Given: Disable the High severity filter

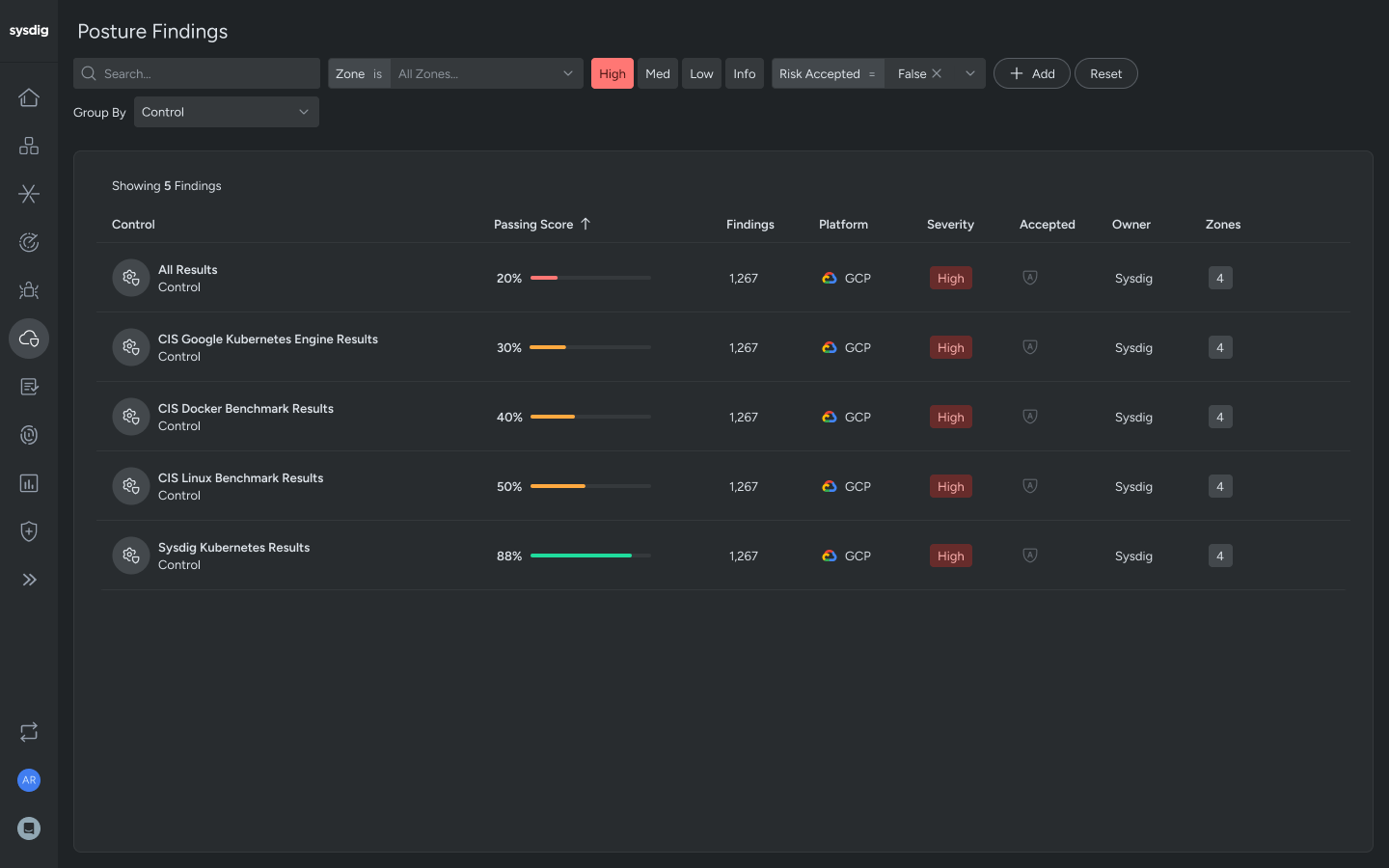Looking at the screenshot, I should pos(613,73).
